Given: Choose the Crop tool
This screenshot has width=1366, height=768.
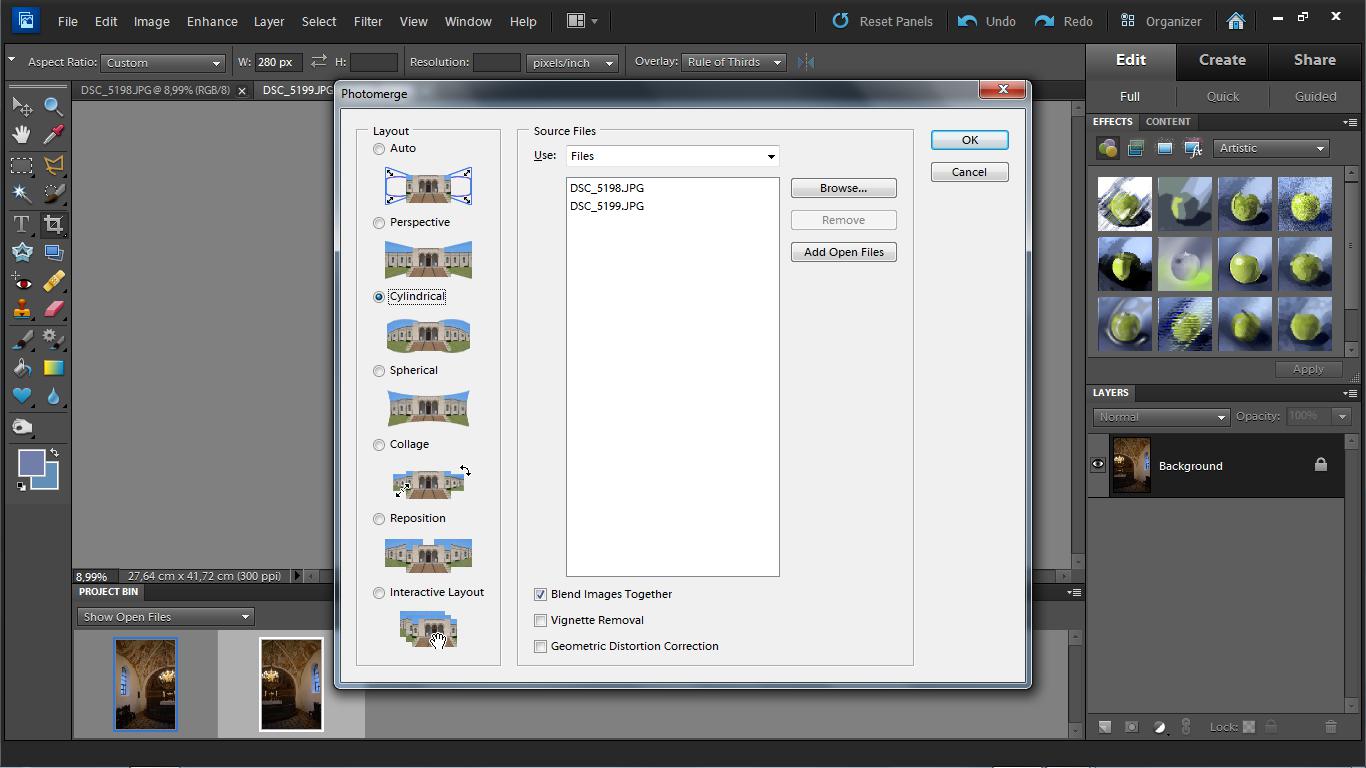Looking at the screenshot, I should tap(53, 224).
